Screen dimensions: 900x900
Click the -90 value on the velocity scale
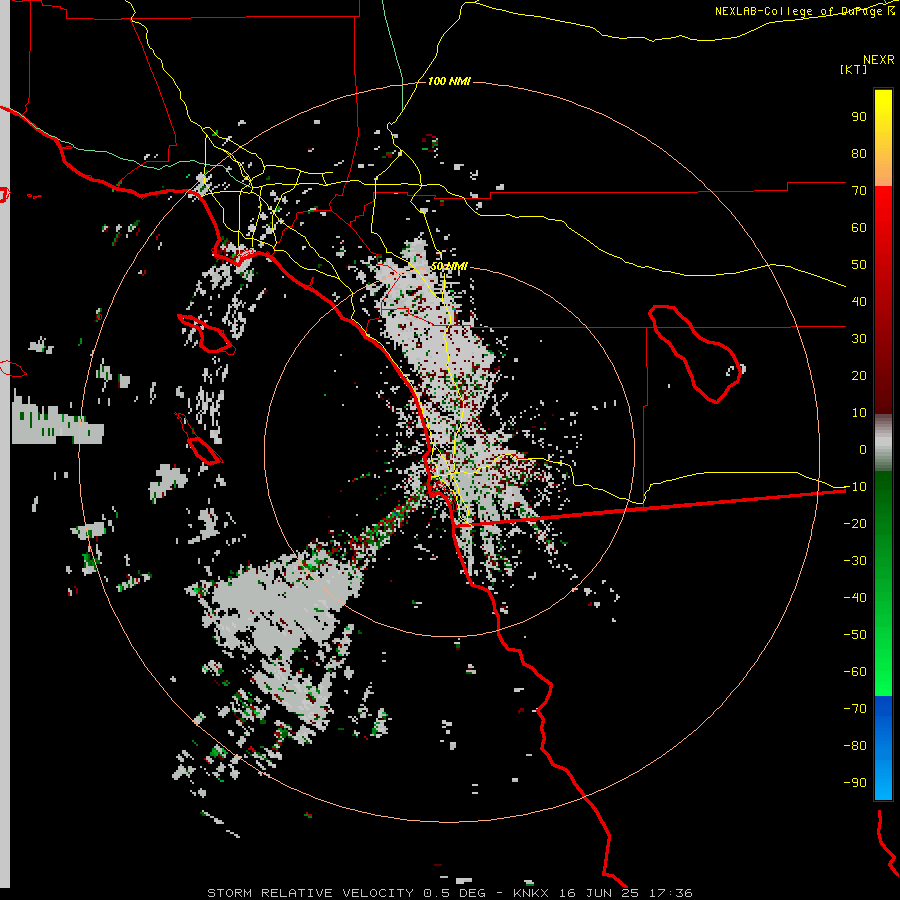(855, 783)
